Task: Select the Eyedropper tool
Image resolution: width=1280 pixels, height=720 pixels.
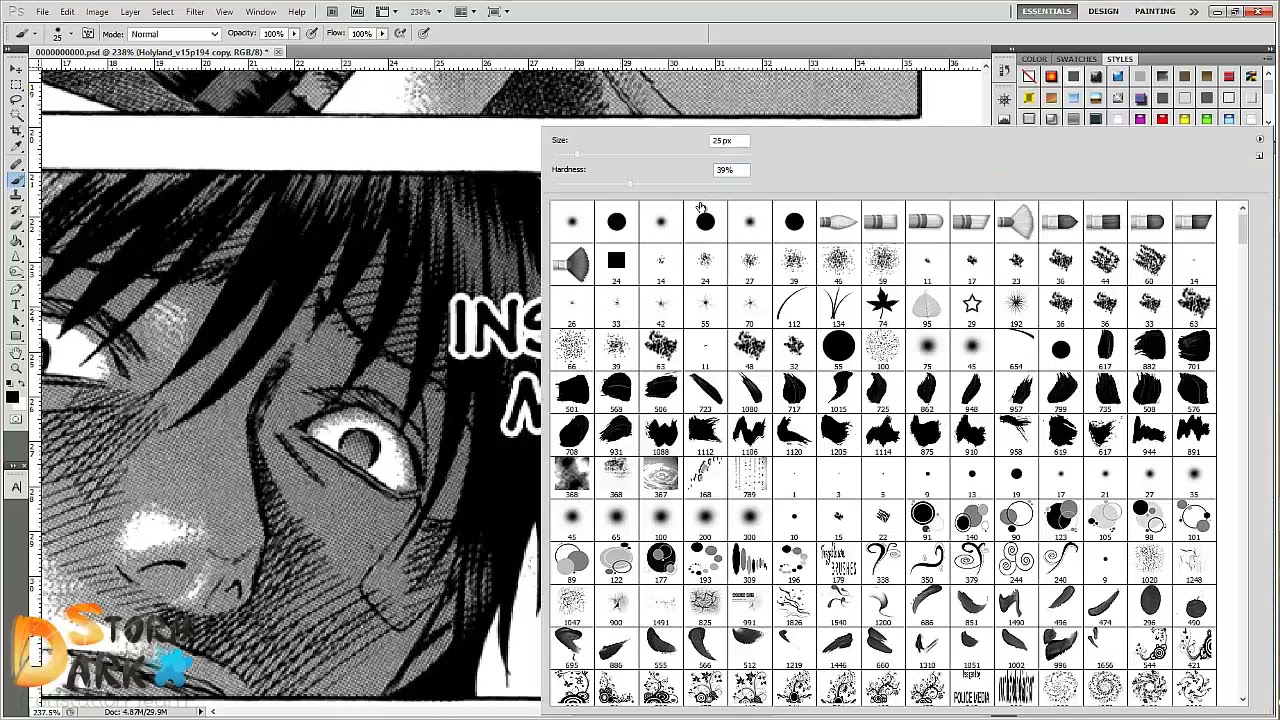Action: [16, 147]
